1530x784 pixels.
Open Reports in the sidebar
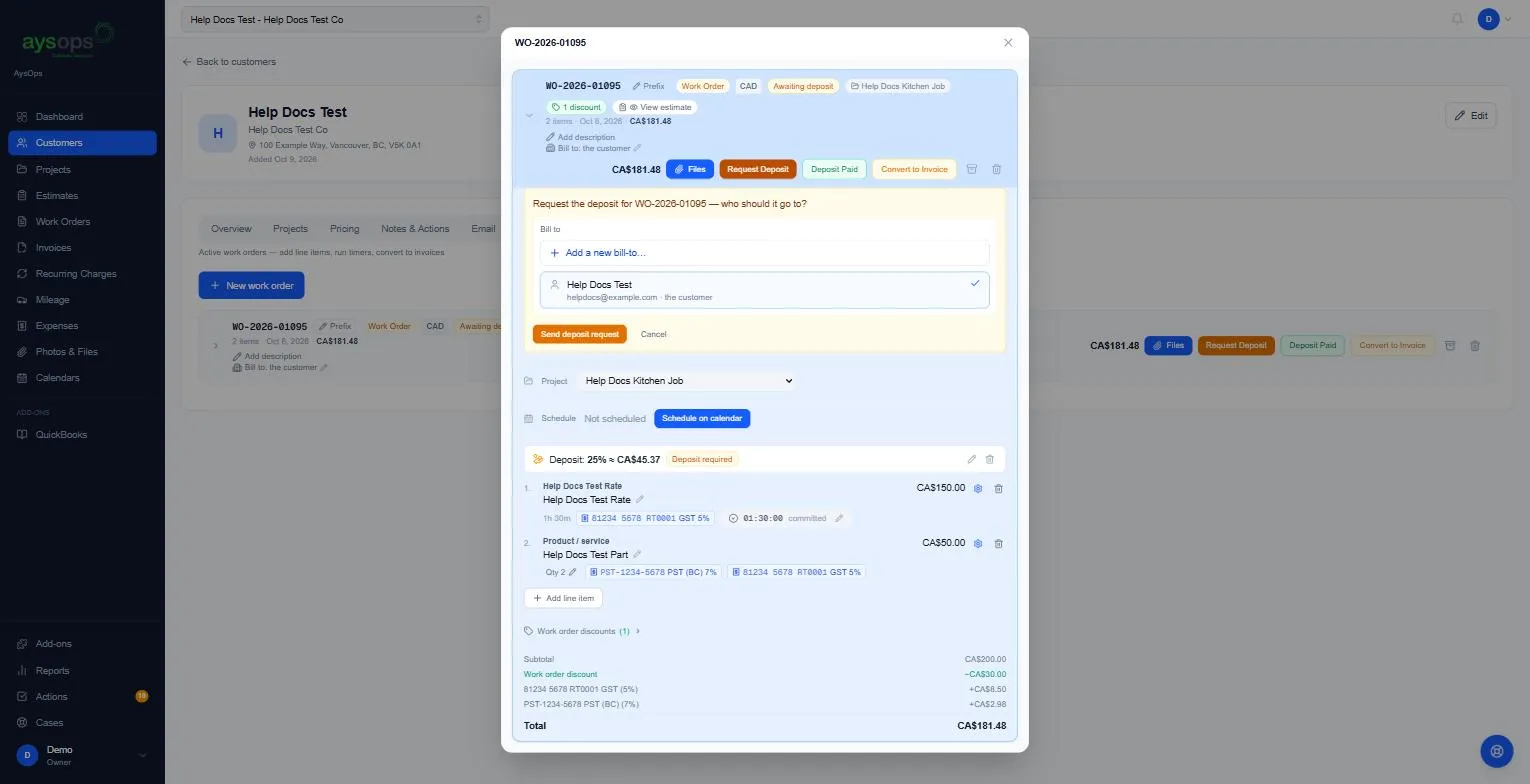coord(82,671)
